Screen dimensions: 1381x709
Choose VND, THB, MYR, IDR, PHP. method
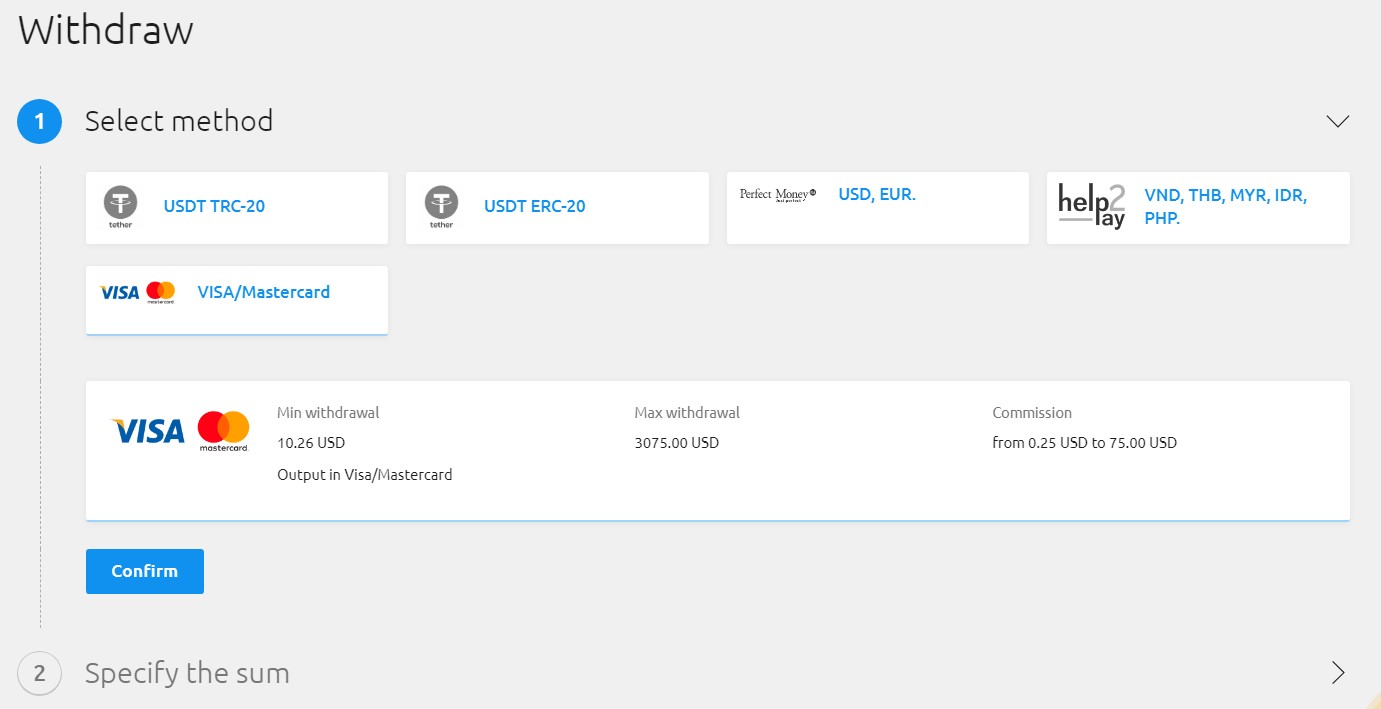pos(1198,208)
